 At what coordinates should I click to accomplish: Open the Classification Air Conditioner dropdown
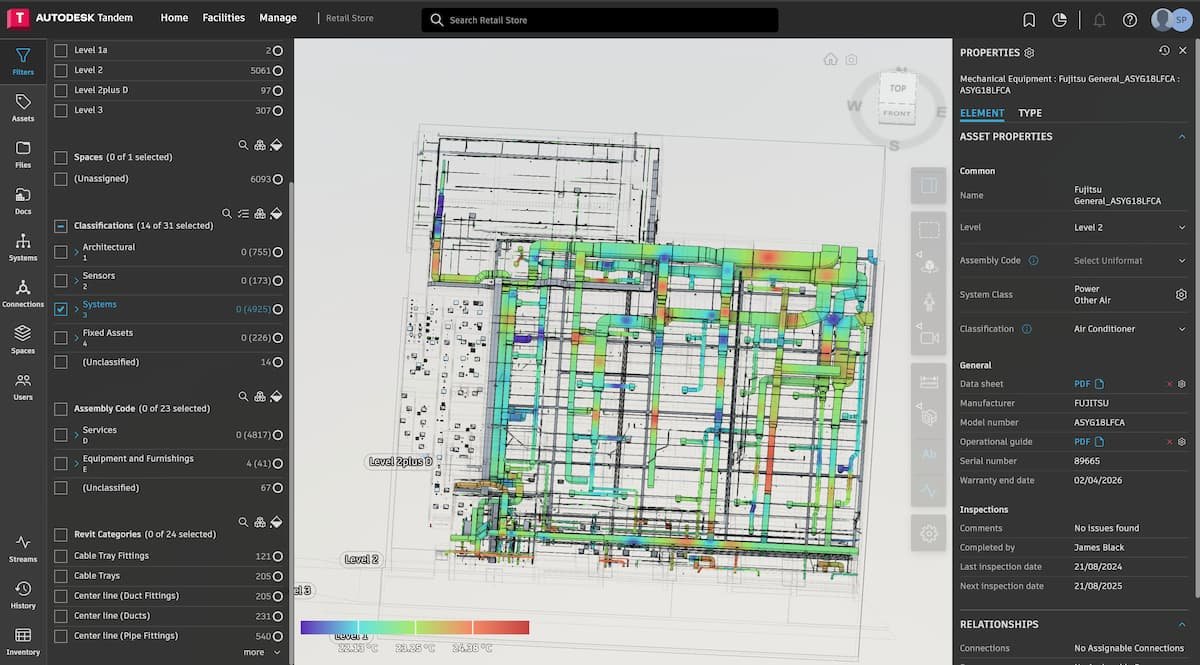click(1128, 328)
